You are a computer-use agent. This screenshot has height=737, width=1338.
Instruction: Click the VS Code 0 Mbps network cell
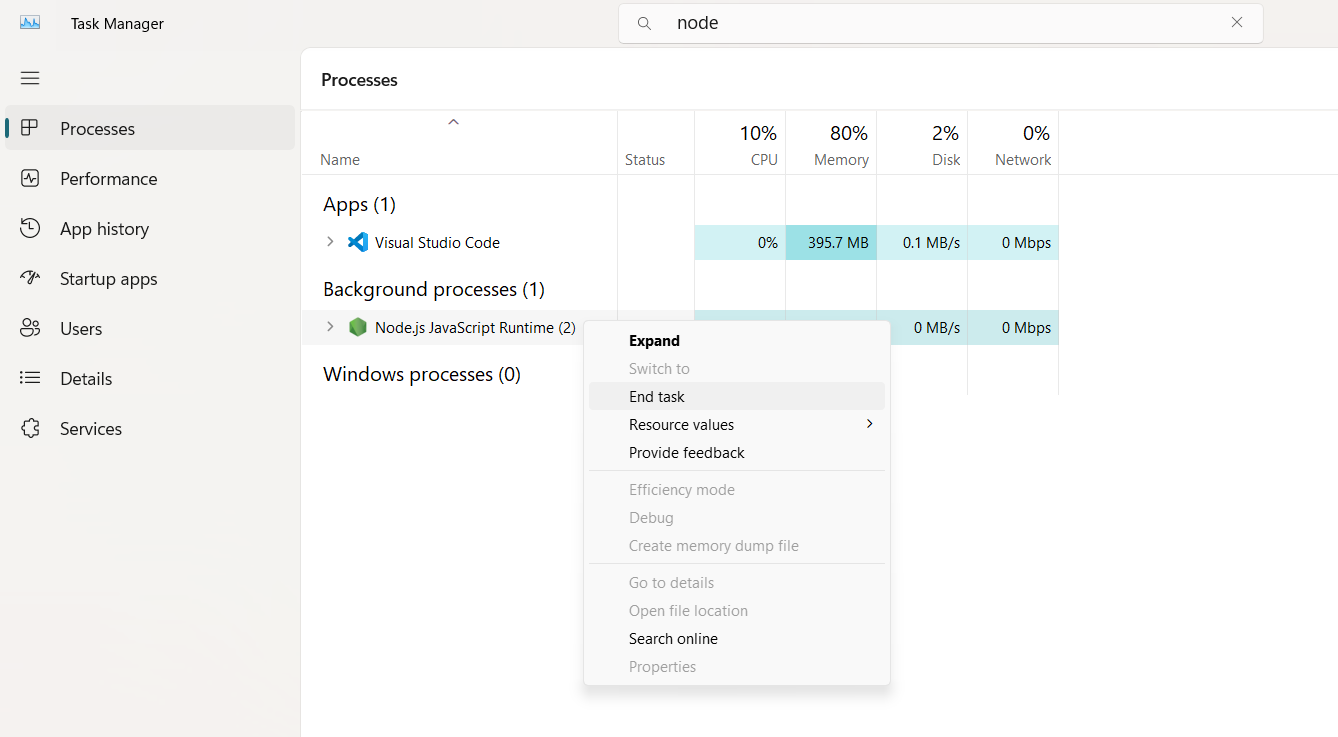1013,242
